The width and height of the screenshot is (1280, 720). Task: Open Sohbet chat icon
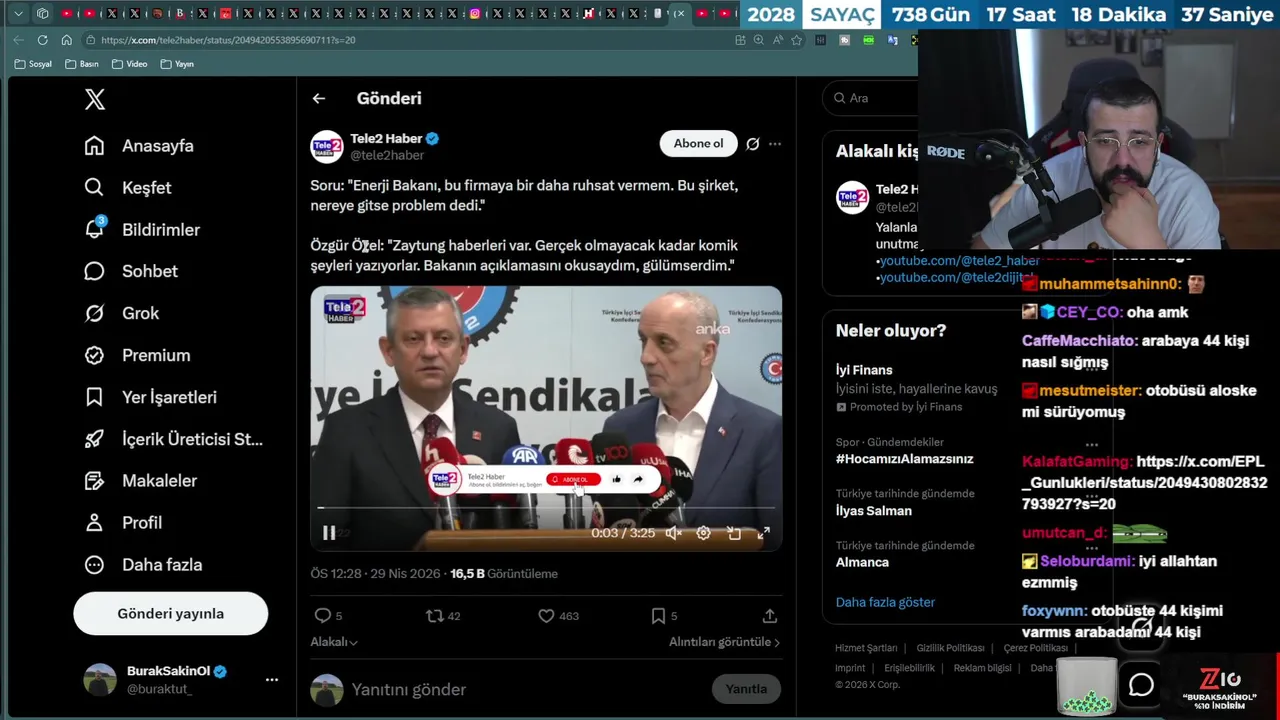click(x=94, y=271)
